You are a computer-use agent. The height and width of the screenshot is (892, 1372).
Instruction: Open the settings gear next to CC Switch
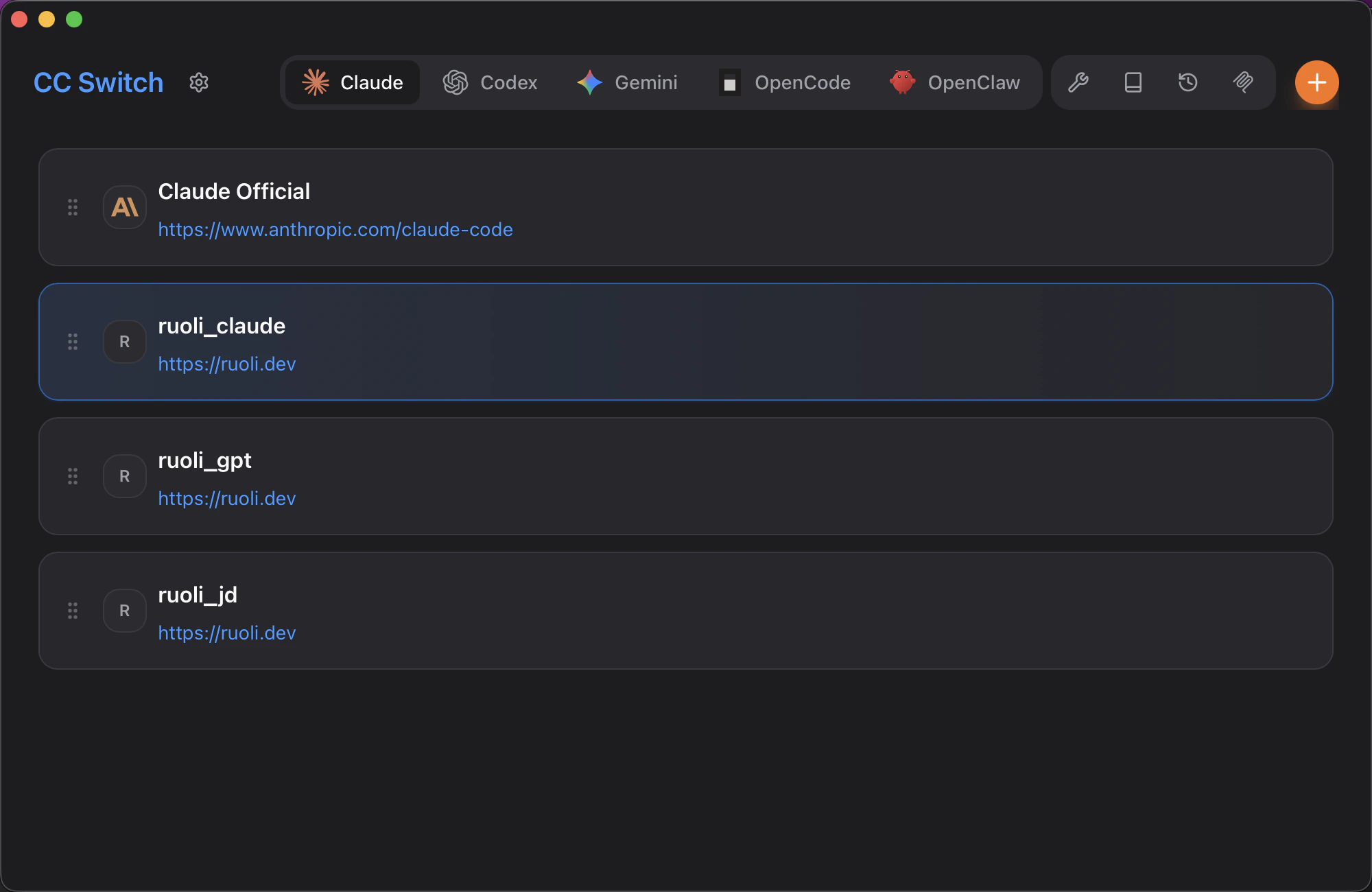pyautogui.click(x=199, y=82)
